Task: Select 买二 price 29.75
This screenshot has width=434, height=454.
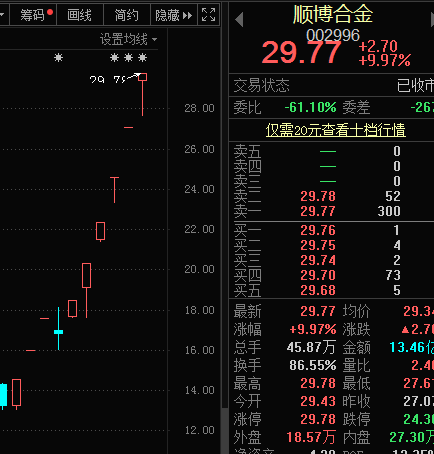Action: pyautogui.click(x=318, y=245)
